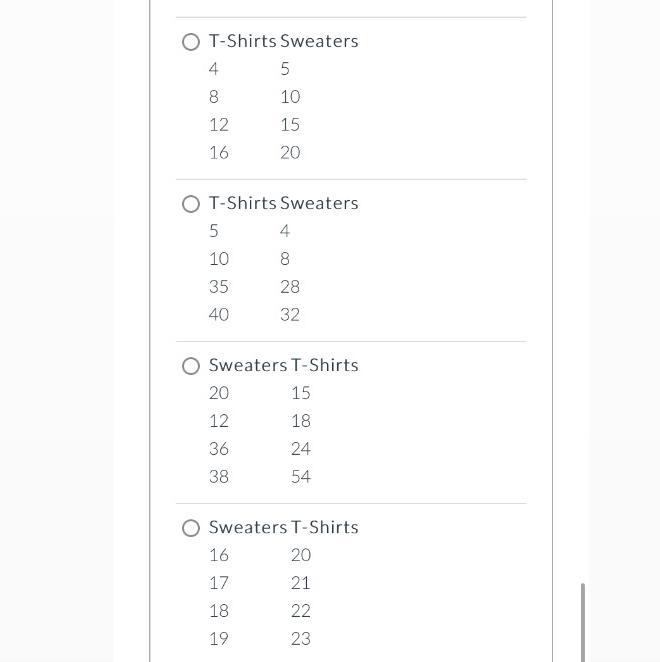Click the value 28 in the Sweaters column
Viewport: 660px width, 662px height.
[x=290, y=287]
